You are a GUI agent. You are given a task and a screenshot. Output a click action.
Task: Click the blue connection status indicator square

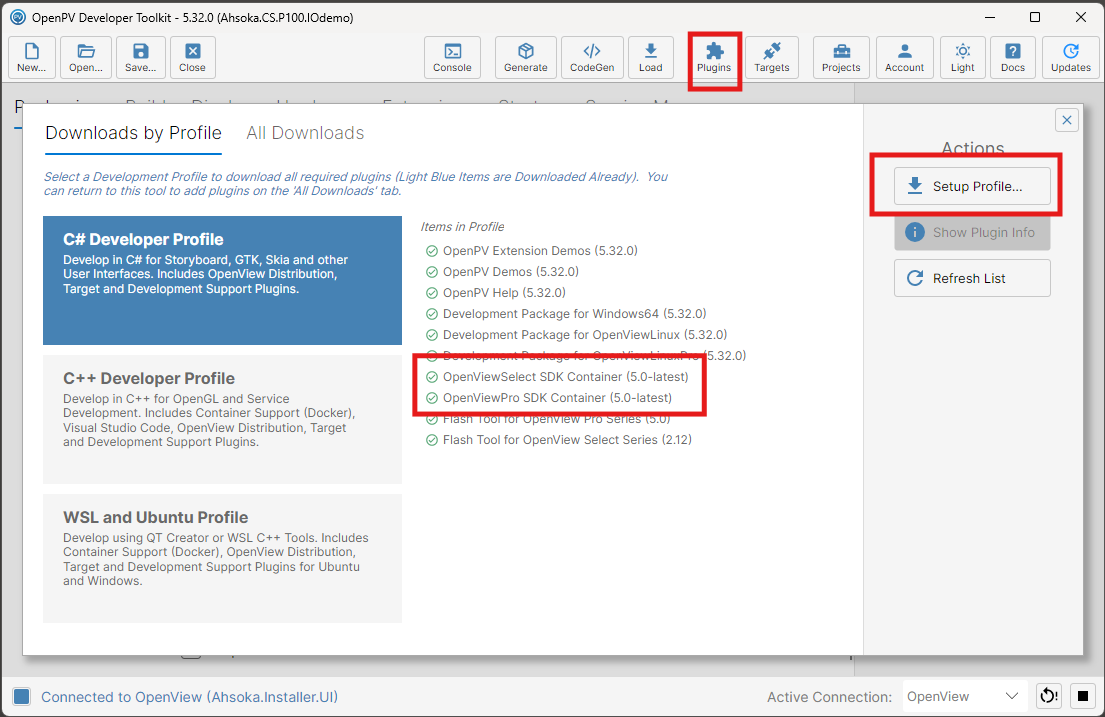22,697
